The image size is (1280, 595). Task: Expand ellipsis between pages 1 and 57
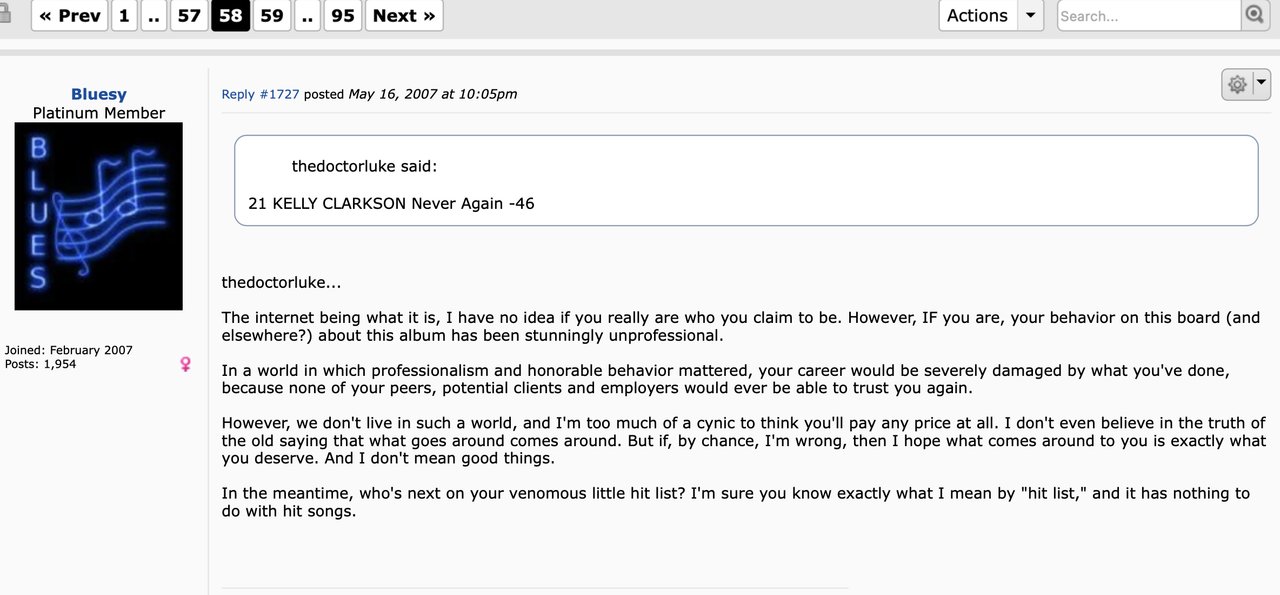(x=154, y=15)
